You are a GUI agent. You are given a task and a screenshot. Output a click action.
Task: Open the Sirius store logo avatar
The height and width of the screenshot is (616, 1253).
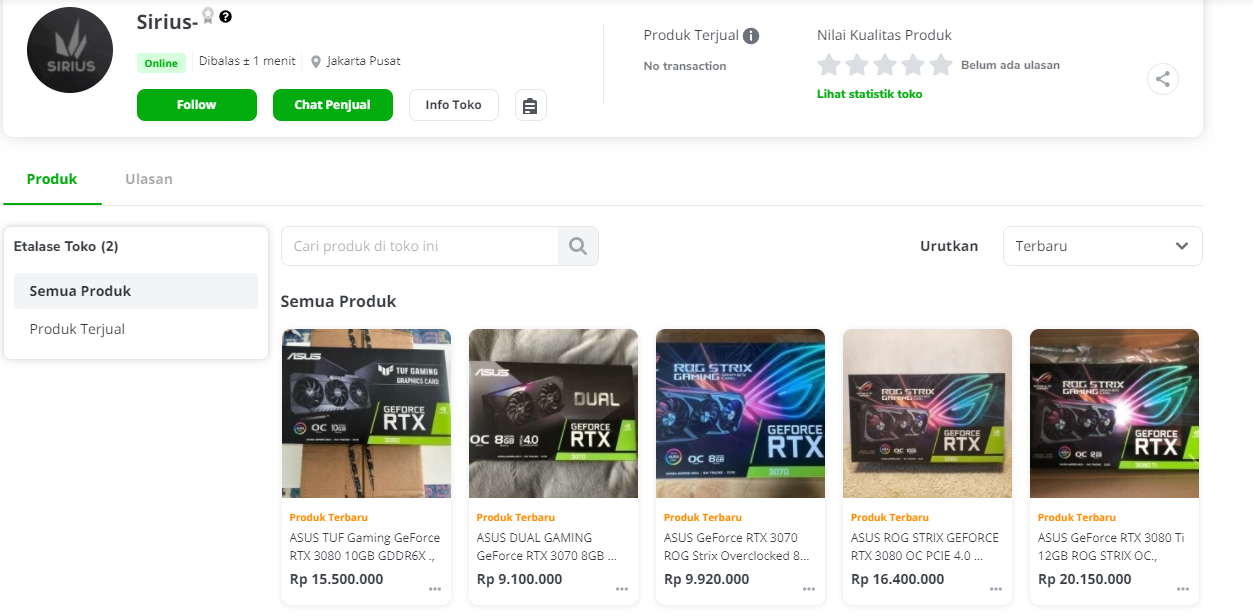70,50
